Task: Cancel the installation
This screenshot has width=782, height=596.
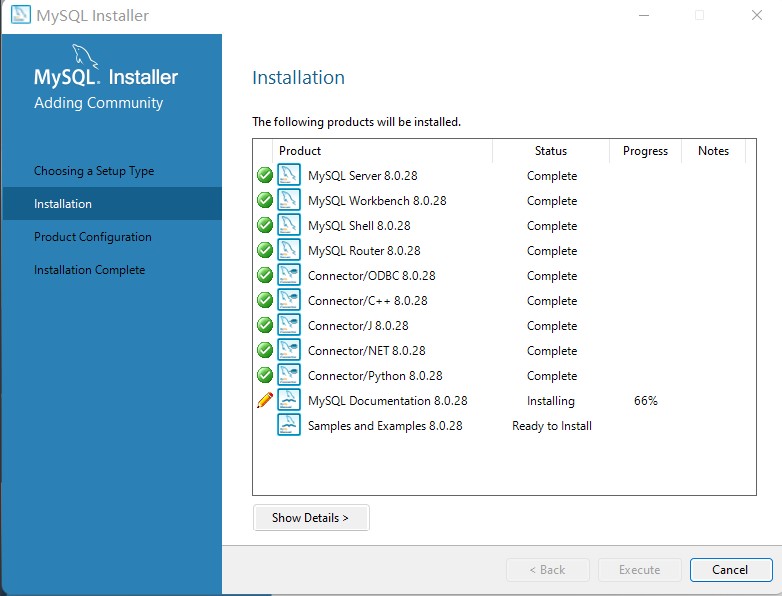Action: 731,570
